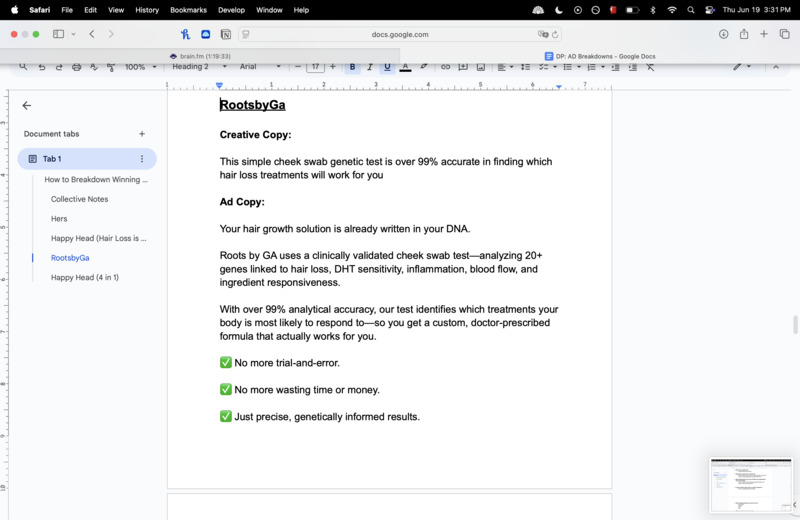This screenshot has height=520, width=800.
Task: Increase font size with plus button
Action: (333, 67)
